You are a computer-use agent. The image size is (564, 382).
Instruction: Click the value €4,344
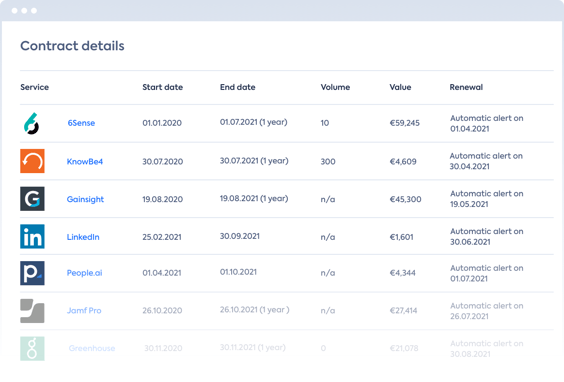pos(402,273)
